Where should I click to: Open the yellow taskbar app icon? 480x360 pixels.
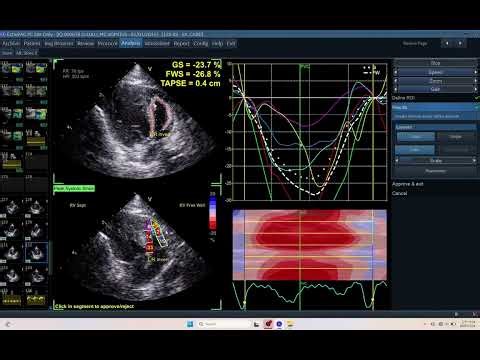click(x=290, y=324)
